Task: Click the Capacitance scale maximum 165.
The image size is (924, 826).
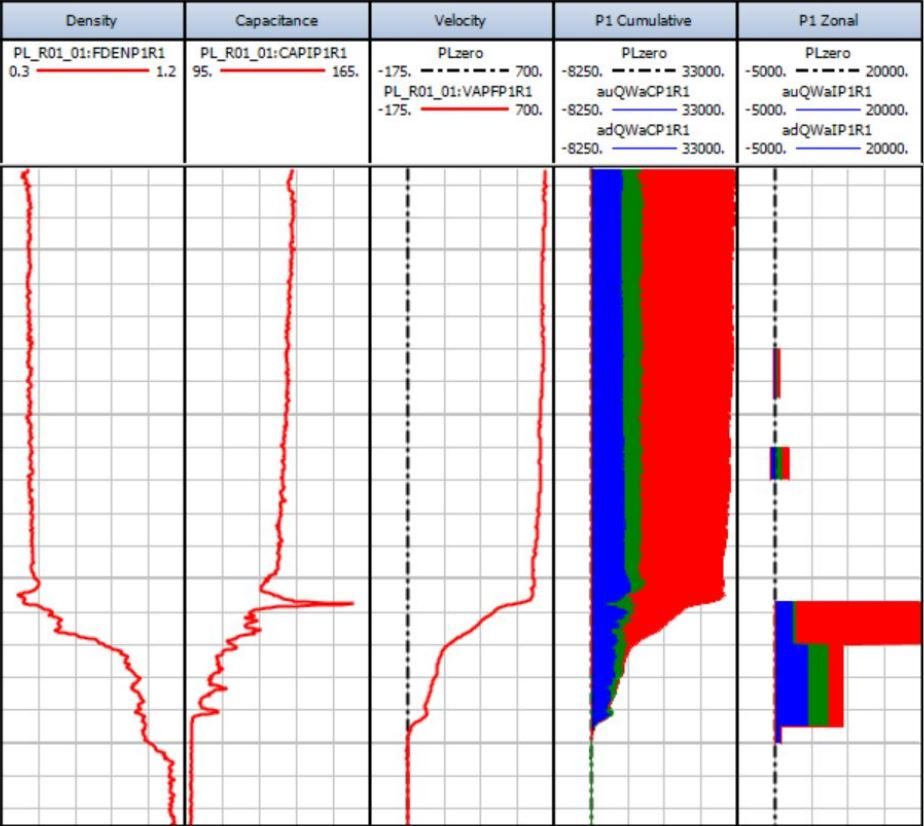Action: tap(345, 72)
